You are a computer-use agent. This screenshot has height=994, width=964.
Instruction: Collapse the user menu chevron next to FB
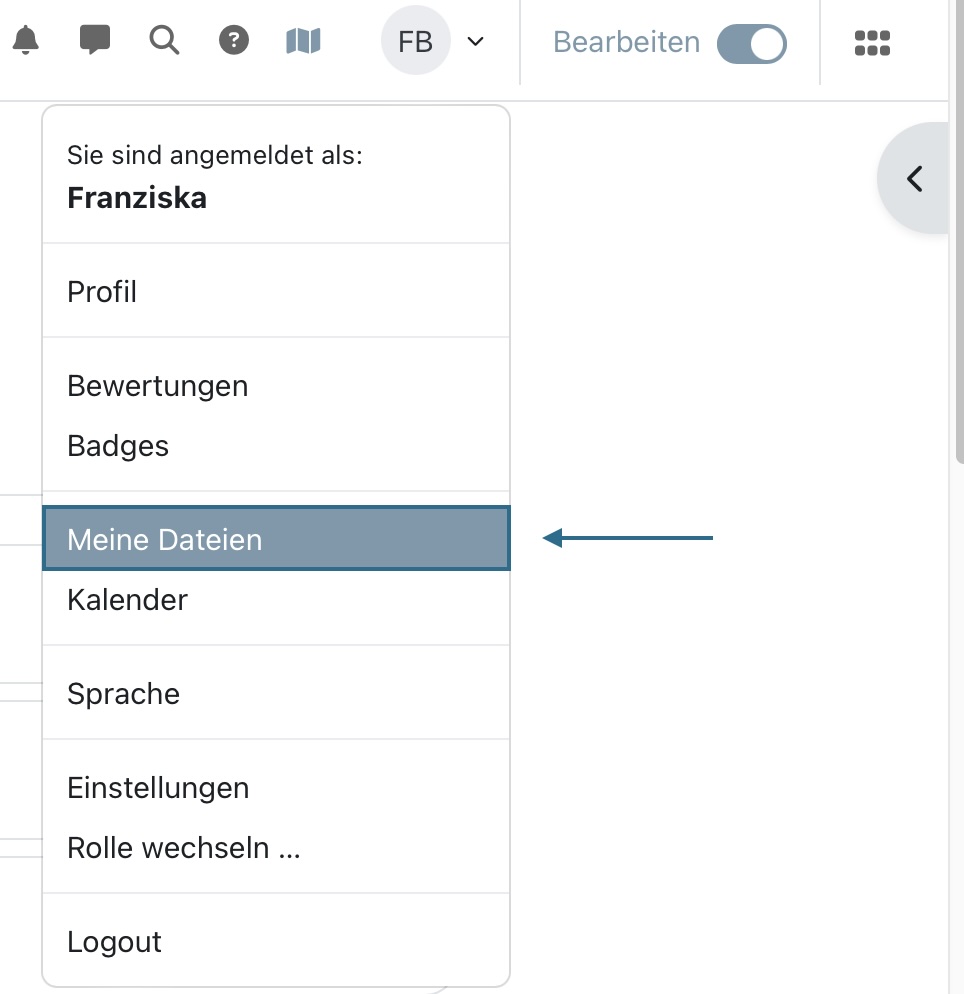pyautogui.click(x=475, y=42)
